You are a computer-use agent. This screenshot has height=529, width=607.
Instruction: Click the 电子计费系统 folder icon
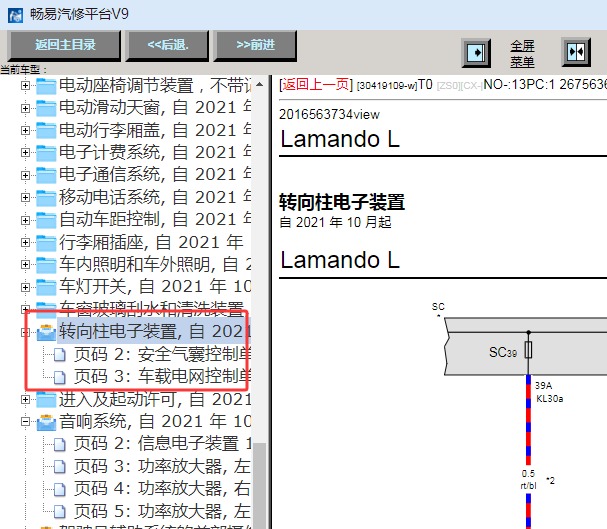tap(46, 153)
